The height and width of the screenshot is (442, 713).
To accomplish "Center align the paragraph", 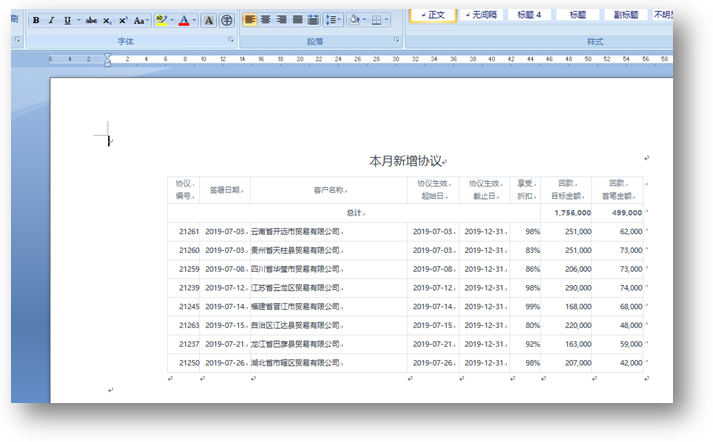I will (266, 20).
